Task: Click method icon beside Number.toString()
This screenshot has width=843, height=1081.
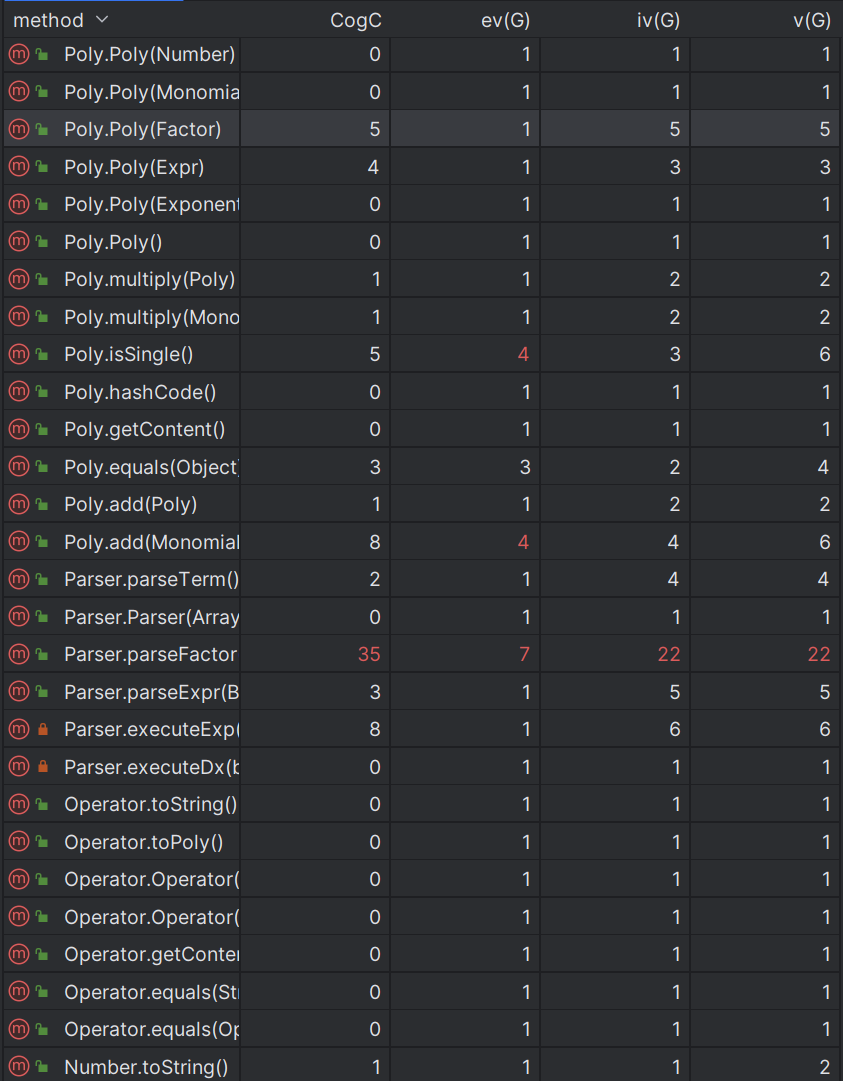Action: tap(19, 1067)
